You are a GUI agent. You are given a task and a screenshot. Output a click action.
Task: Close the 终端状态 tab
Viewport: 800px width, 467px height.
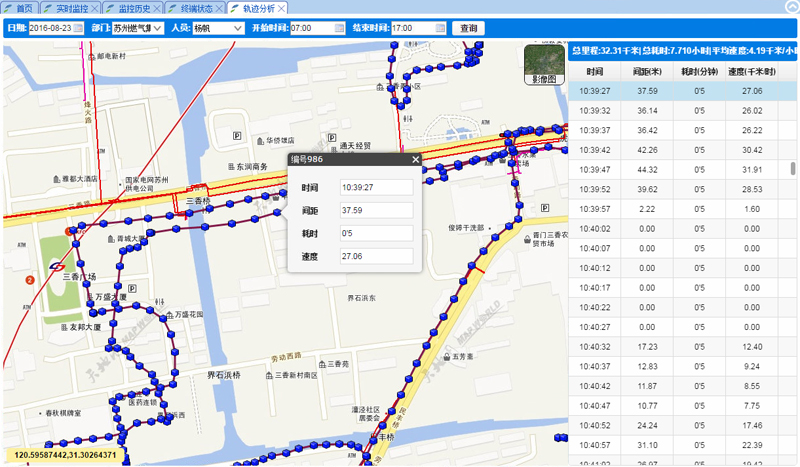point(220,8)
